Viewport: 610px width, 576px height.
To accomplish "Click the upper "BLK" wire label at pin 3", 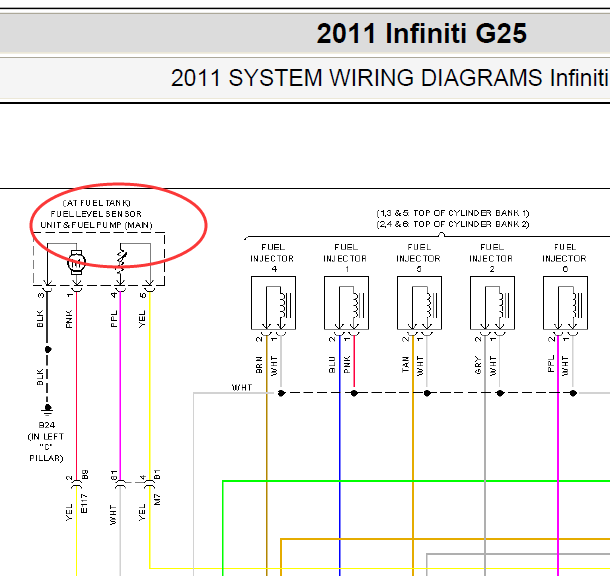I will 40,319.
